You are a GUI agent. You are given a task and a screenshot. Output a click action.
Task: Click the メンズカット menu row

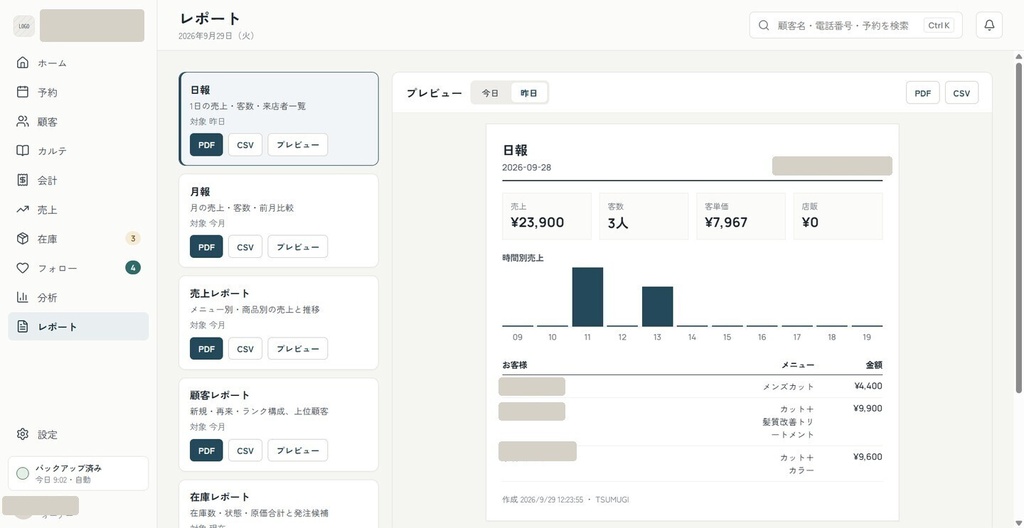click(692, 386)
